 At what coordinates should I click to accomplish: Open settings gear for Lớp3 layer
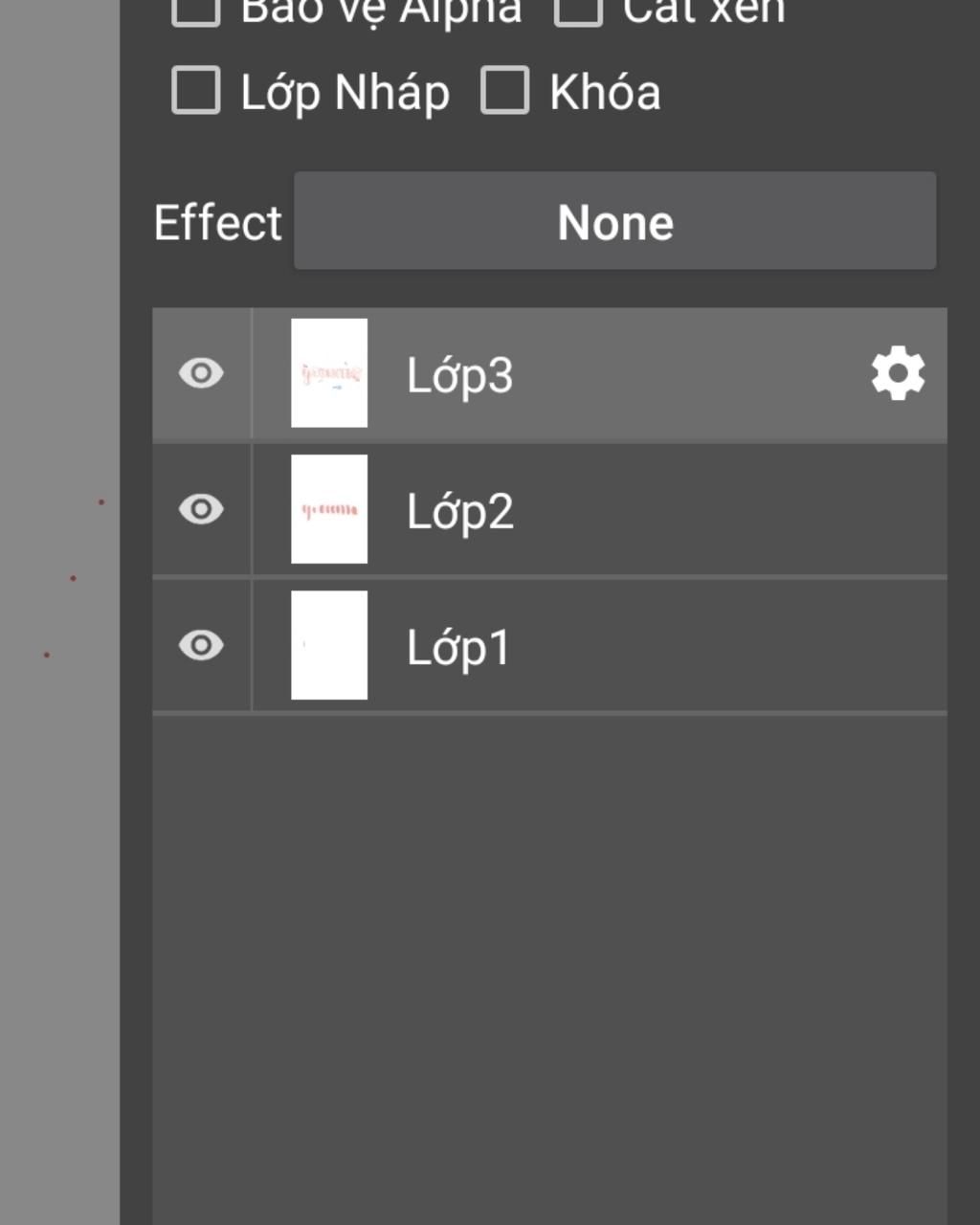(898, 374)
